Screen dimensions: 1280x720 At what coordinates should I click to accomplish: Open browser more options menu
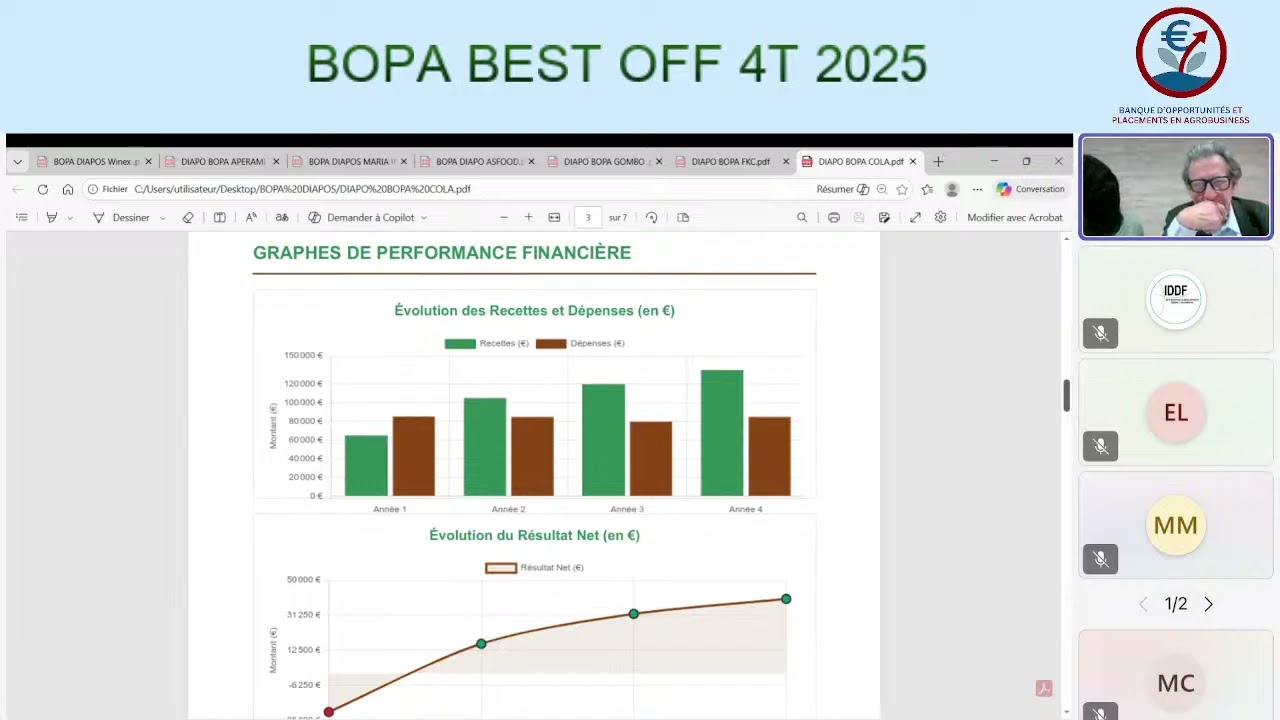point(977,189)
